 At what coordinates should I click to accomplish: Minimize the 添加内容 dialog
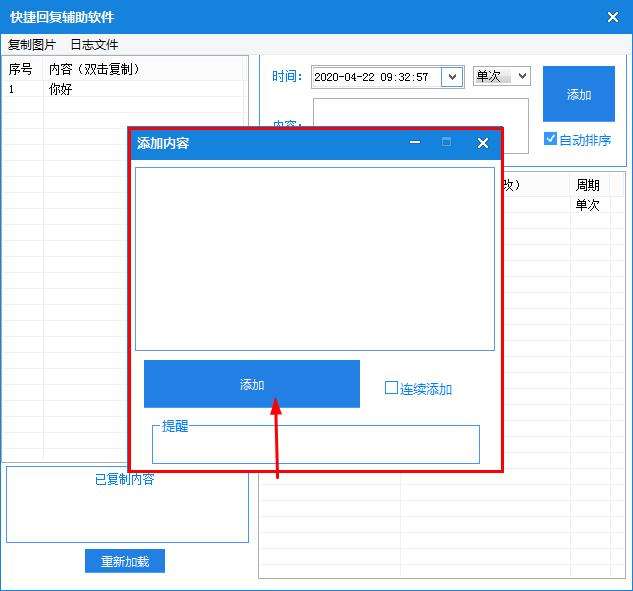[415, 143]
